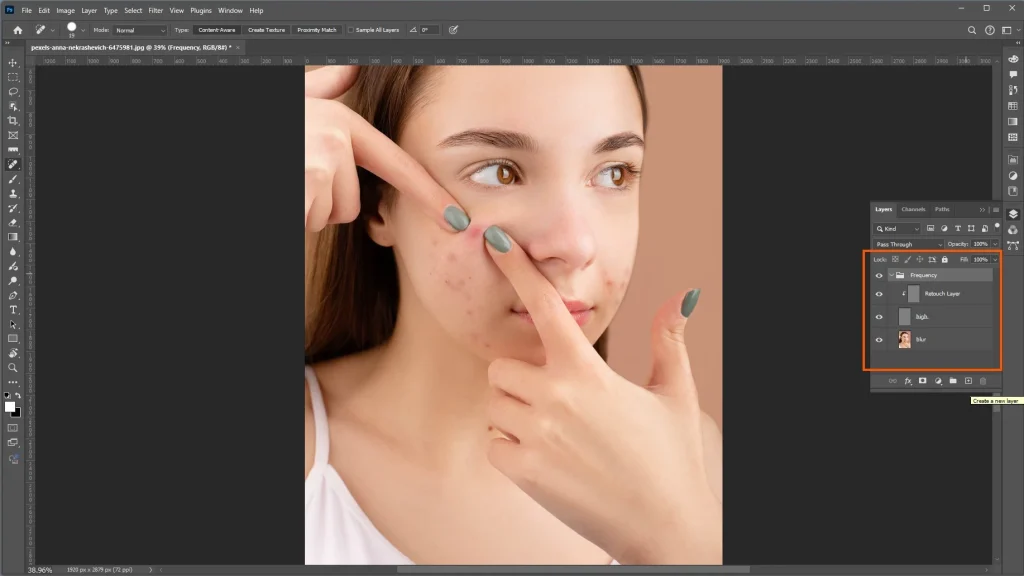Screen dimensions: 1024x576
Task: Create a new layer icon
Action: click(x=968, y=381)
